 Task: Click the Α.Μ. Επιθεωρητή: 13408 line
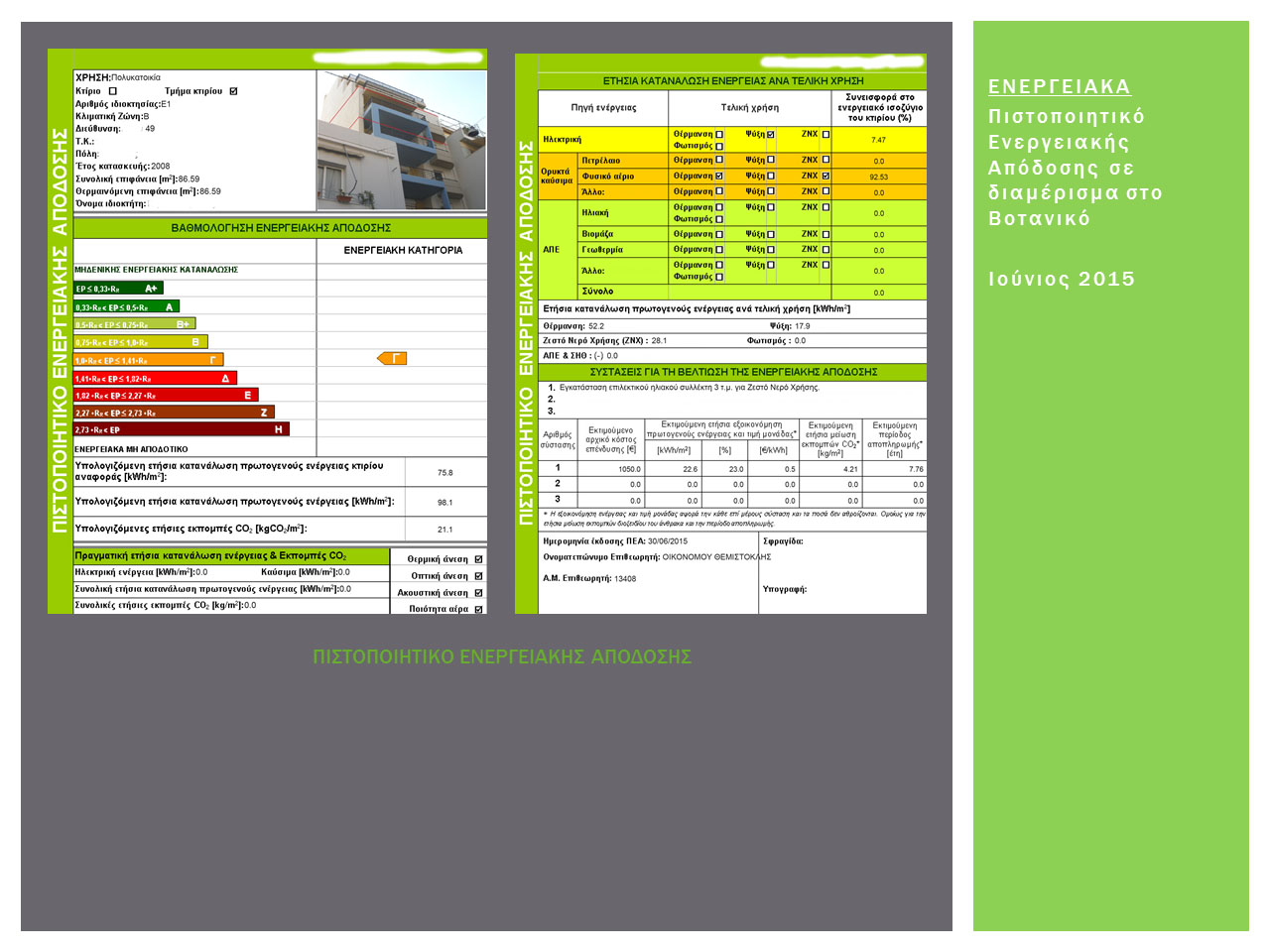[589, 578]
